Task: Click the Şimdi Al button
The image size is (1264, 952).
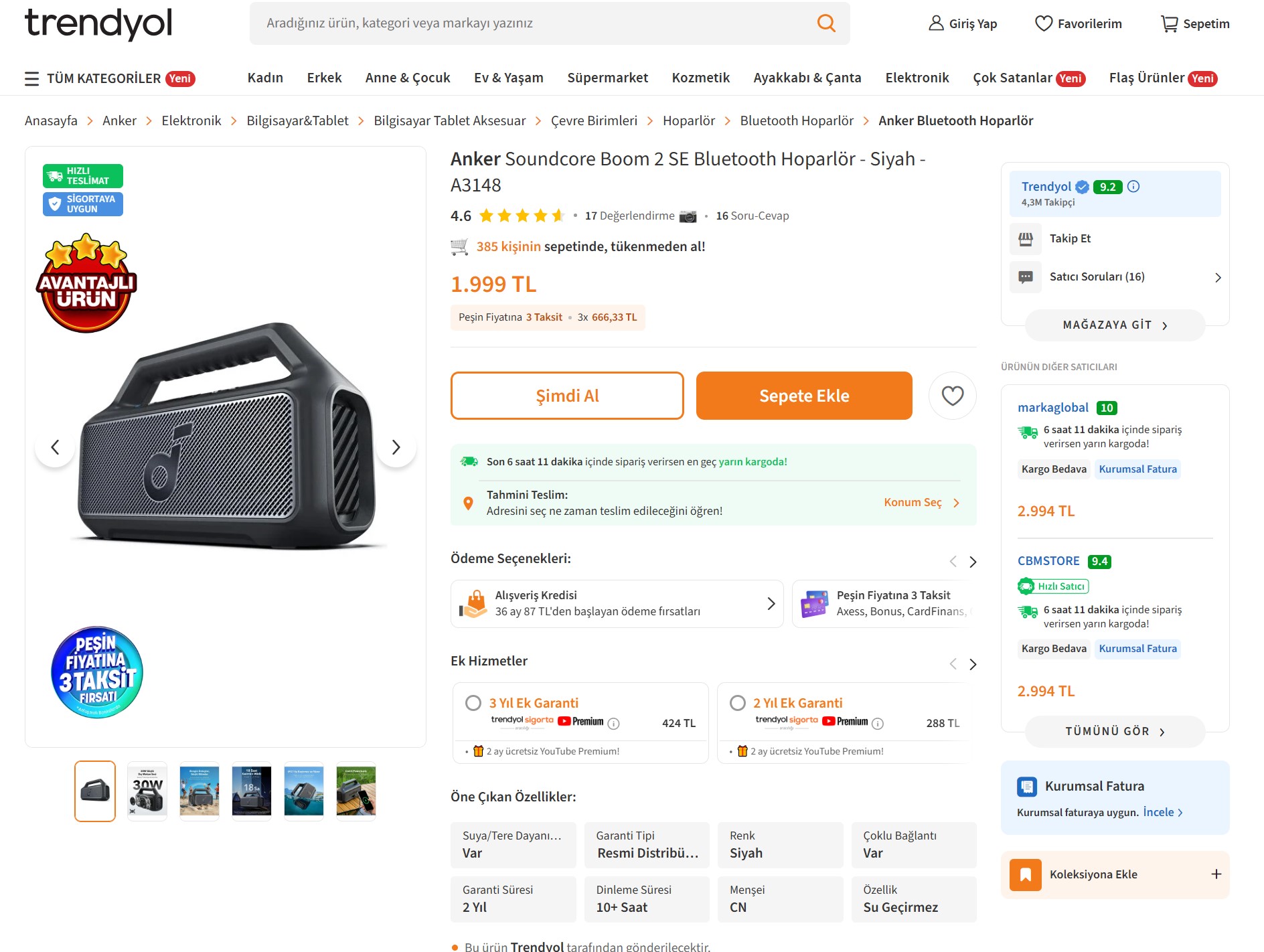Action: [567, 396]
